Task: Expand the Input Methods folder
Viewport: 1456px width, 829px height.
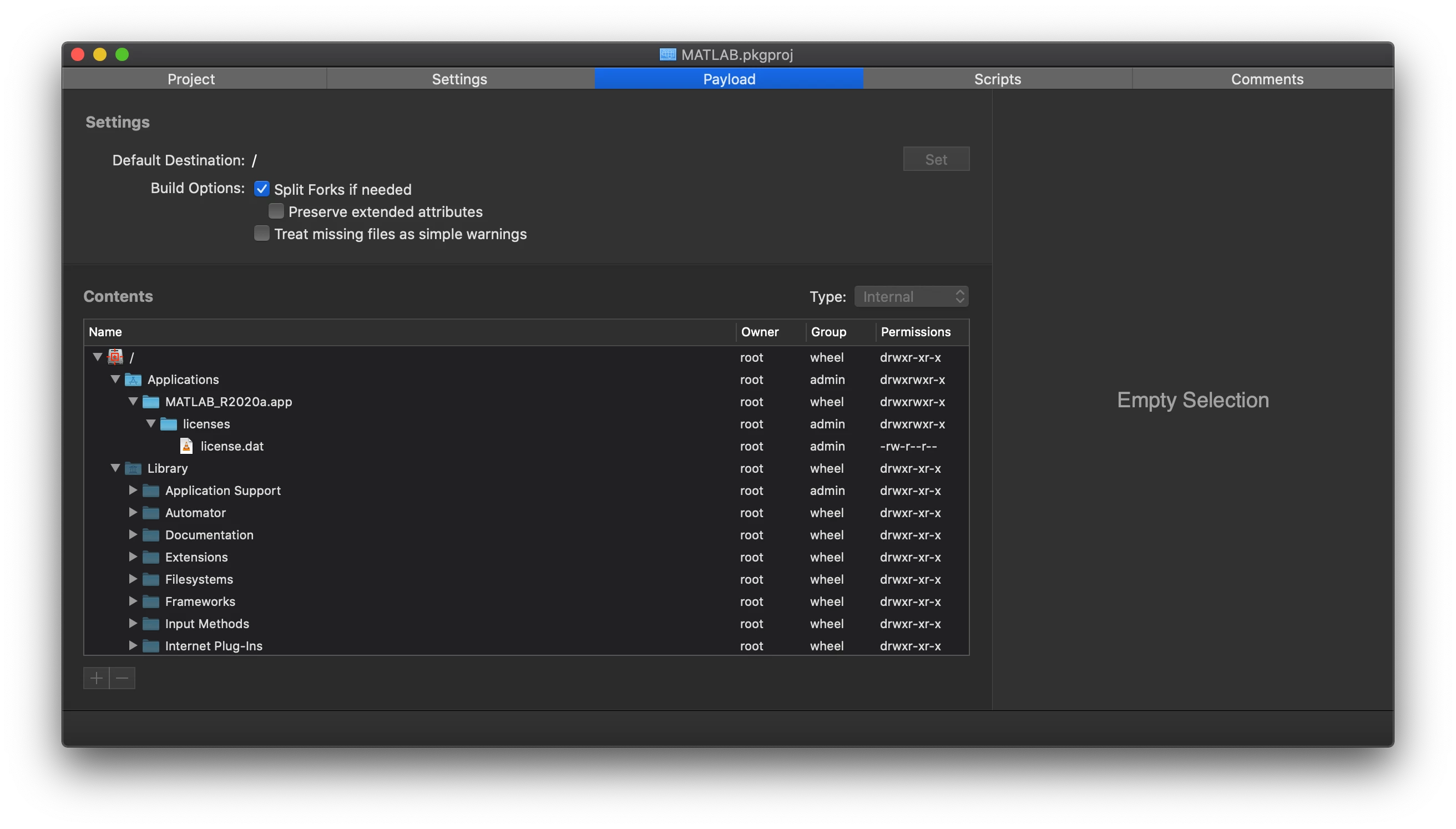Action: pyautogui.click(x=133, y=624)
